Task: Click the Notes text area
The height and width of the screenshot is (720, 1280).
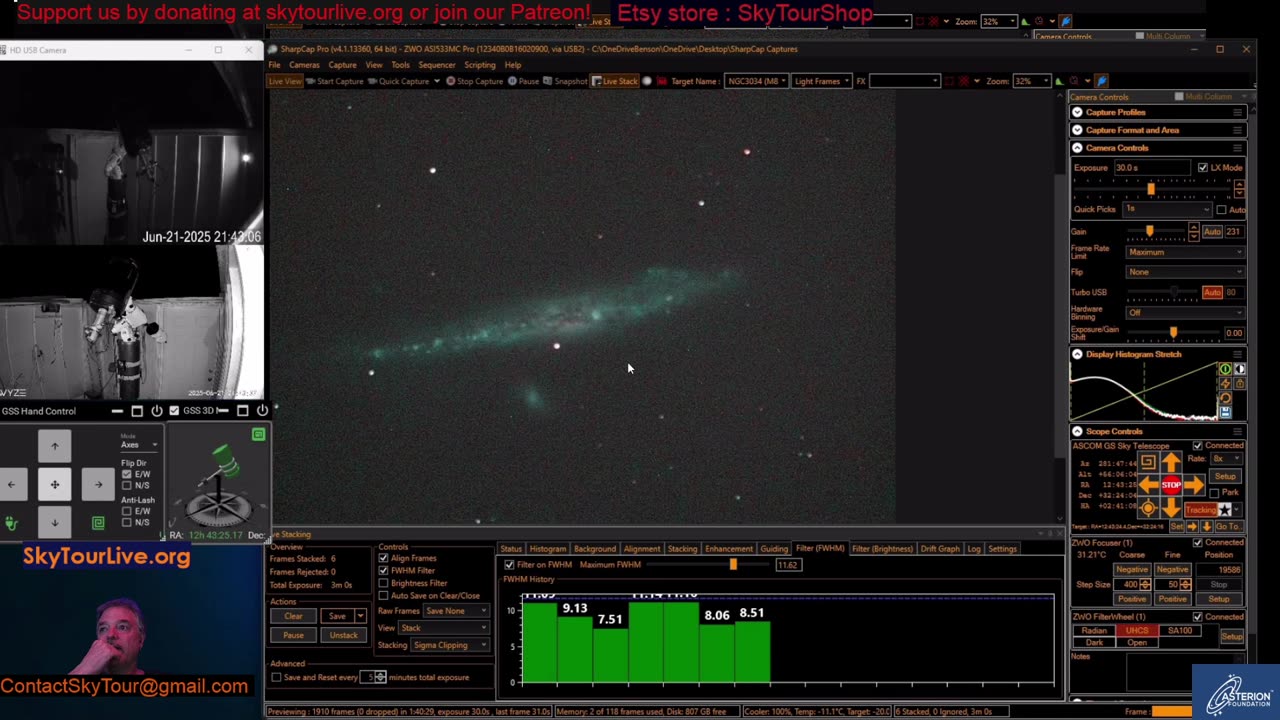Action: (x=1186, y=672)
